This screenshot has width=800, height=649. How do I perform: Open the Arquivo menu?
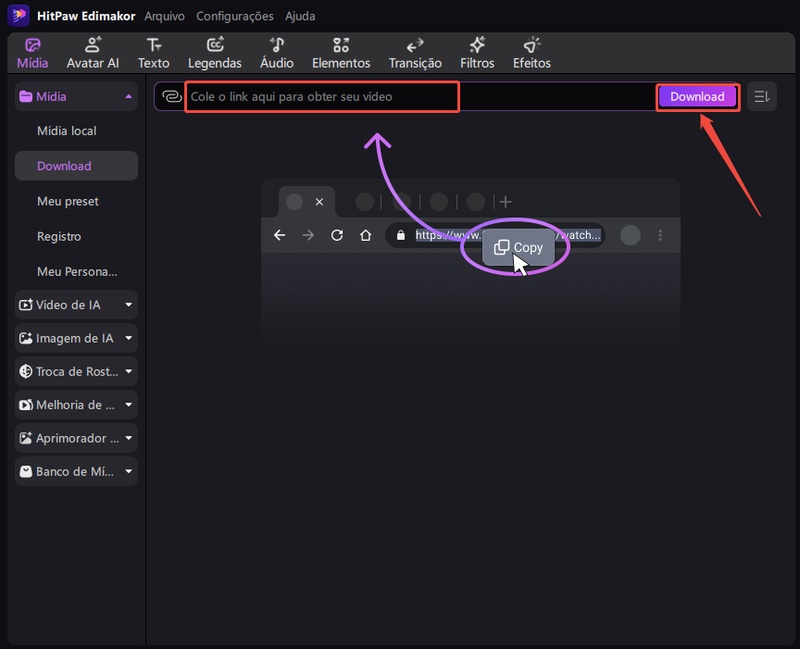click(x=164, y=16)
